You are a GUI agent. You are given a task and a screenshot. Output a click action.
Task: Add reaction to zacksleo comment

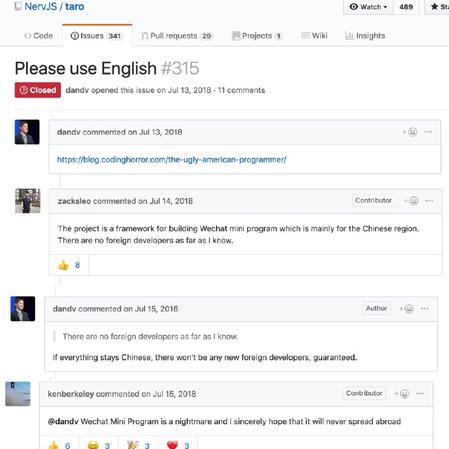click(x=411, y=201)
